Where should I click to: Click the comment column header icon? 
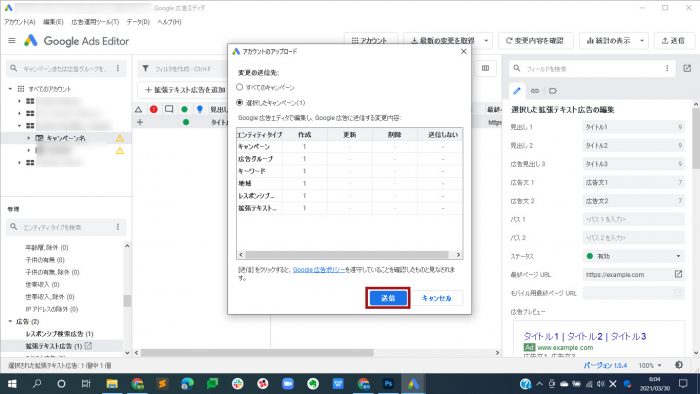[x=169, y=109]
